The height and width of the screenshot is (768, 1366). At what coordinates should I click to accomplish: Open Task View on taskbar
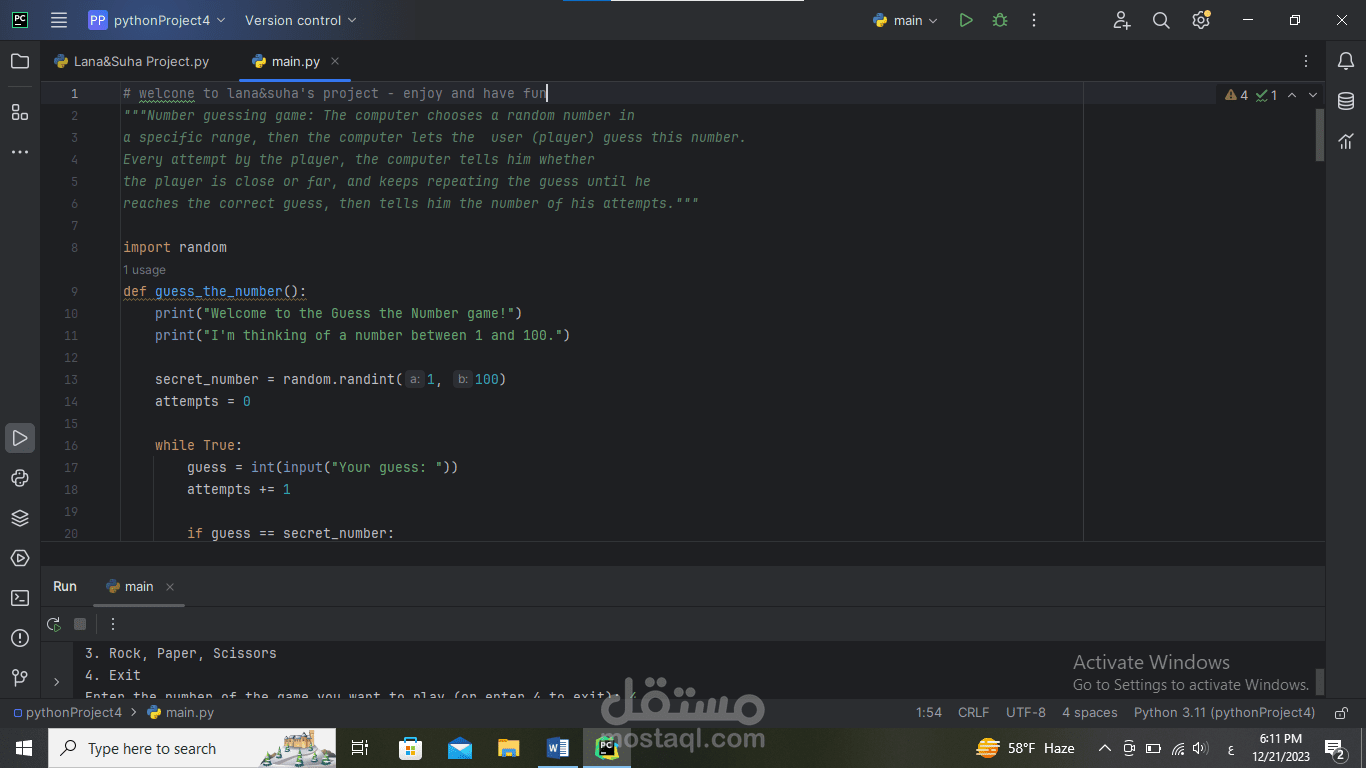(x=360, y=748)
